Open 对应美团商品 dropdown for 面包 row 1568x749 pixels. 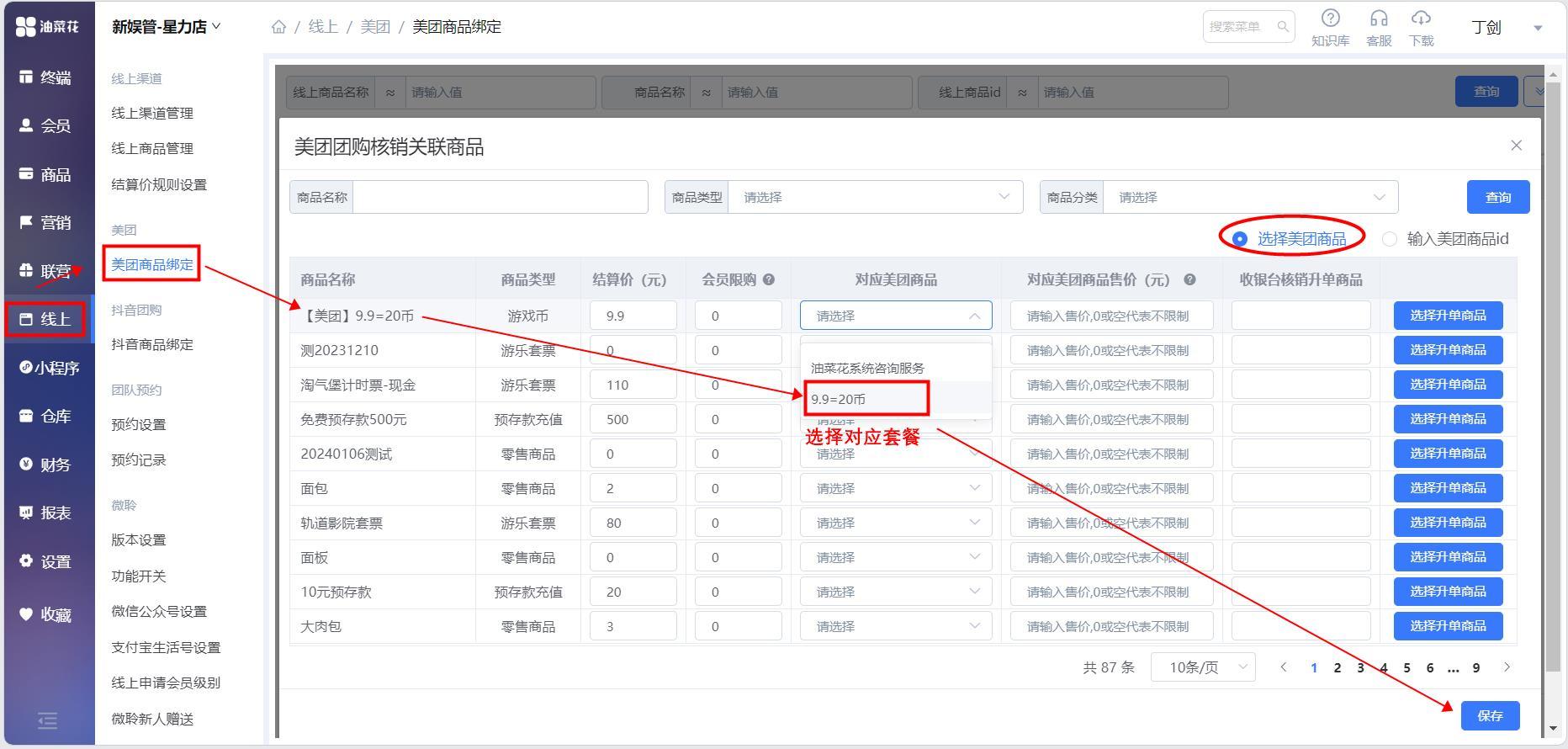[x=896, y=488]
